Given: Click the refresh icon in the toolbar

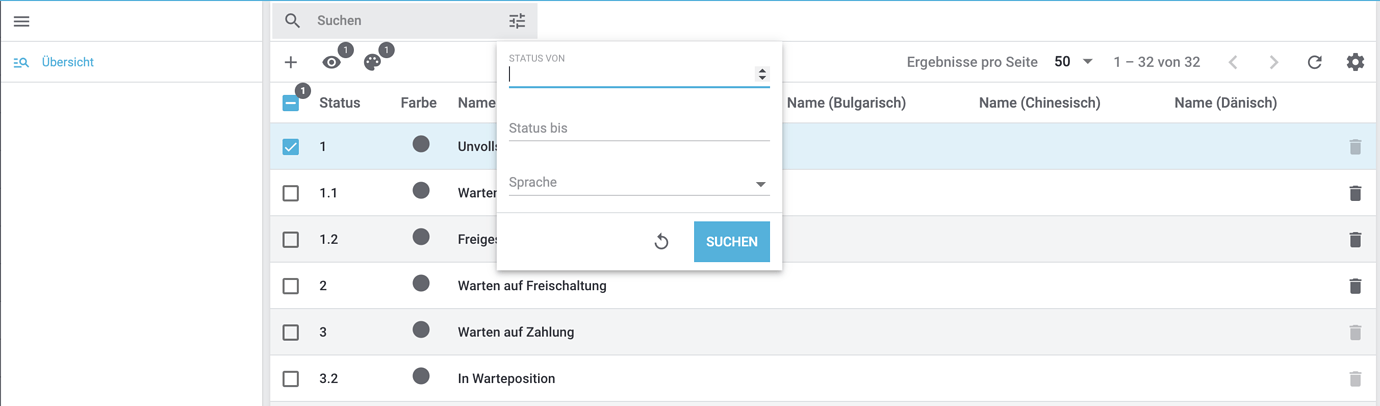Looking at the screenshot, I should point(1315,62).
